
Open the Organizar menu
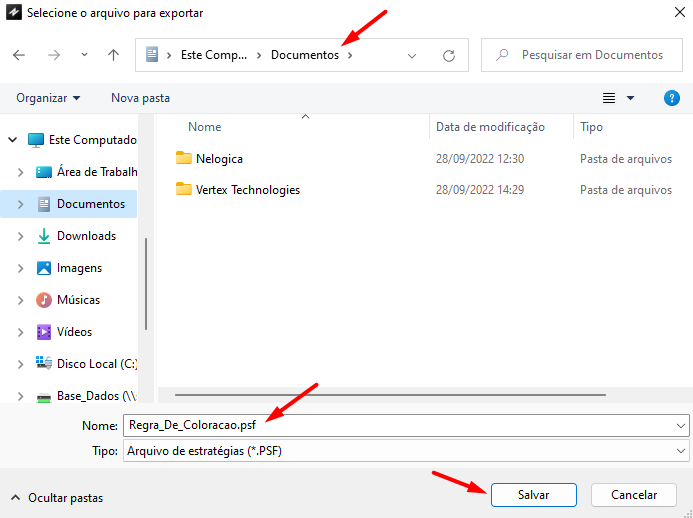48,98
